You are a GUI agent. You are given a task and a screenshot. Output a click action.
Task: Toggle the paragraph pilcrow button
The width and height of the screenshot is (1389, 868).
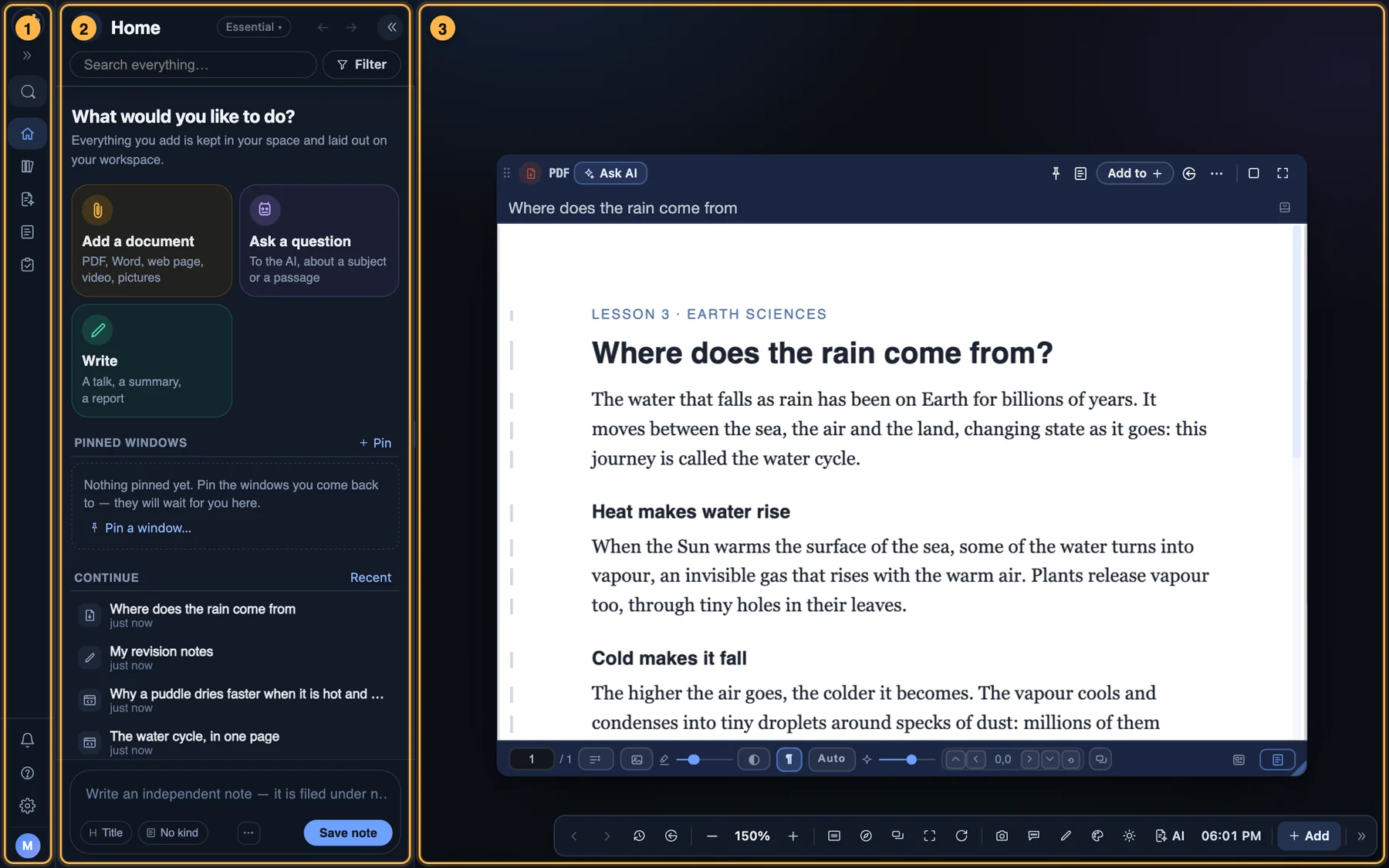[x=789, y=759]
